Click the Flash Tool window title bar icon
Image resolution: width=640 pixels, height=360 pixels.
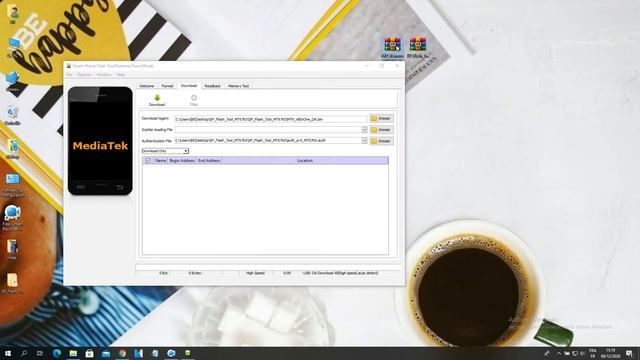69,66
